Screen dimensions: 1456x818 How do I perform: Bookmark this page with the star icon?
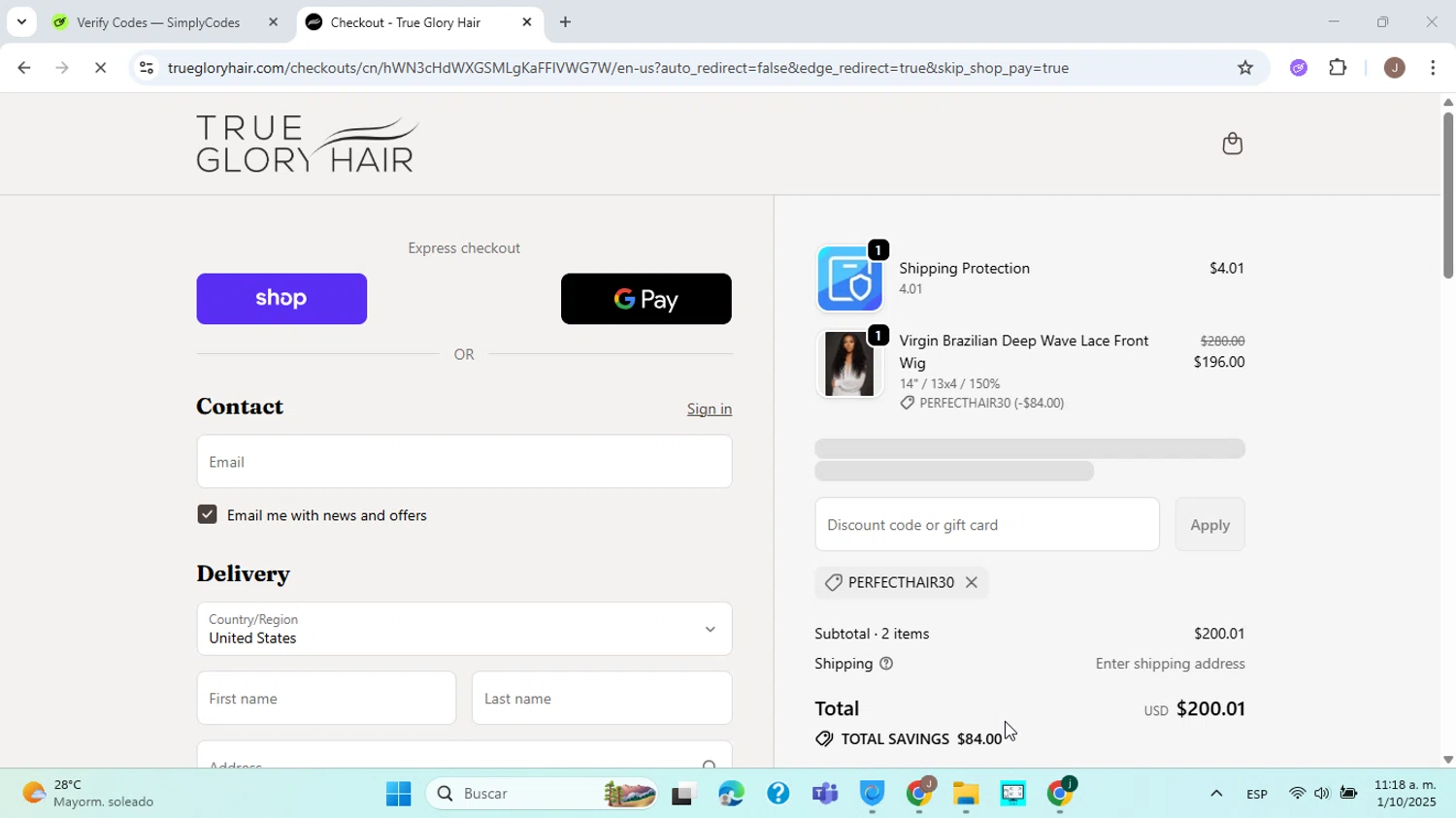pos(1245,68)
